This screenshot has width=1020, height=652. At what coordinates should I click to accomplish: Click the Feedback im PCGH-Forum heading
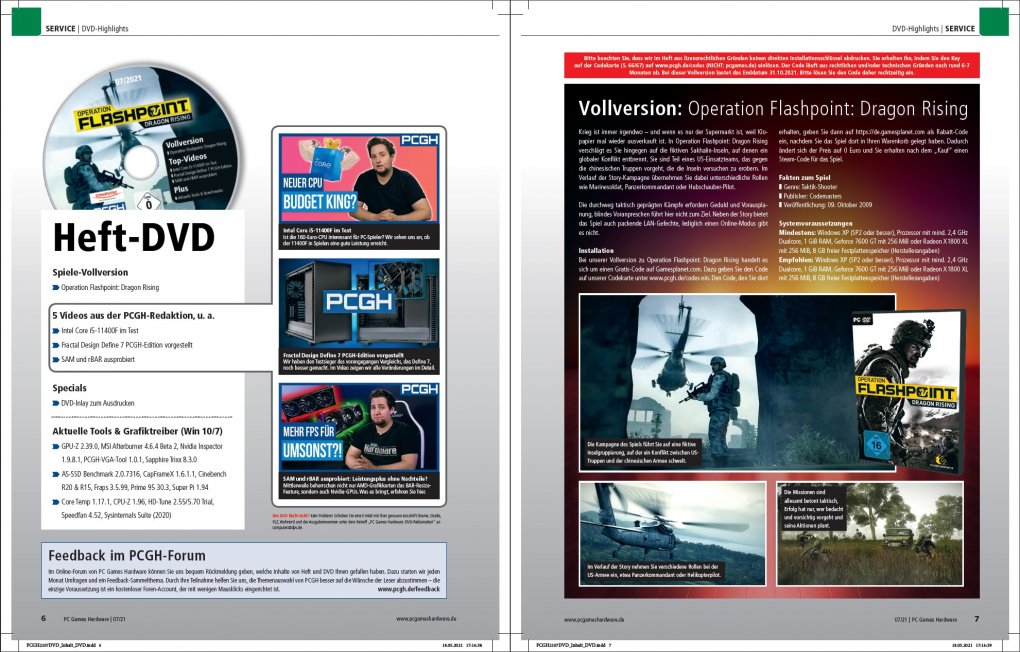coord(127,555)
